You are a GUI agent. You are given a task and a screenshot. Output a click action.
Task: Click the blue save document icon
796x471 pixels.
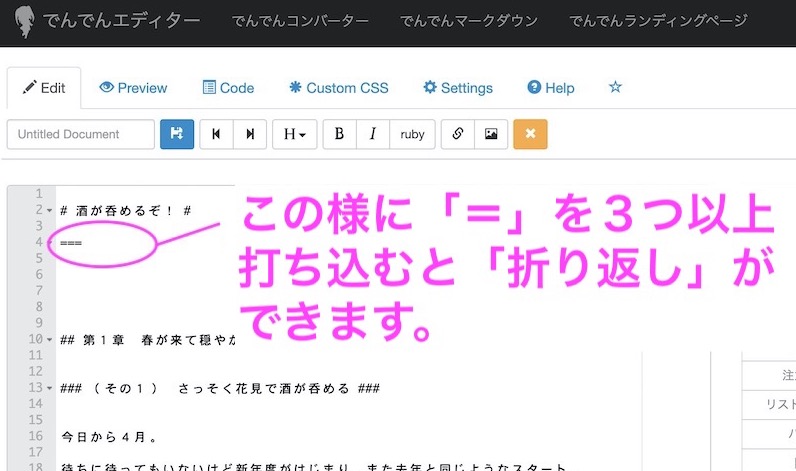click(x=177, y=134)
